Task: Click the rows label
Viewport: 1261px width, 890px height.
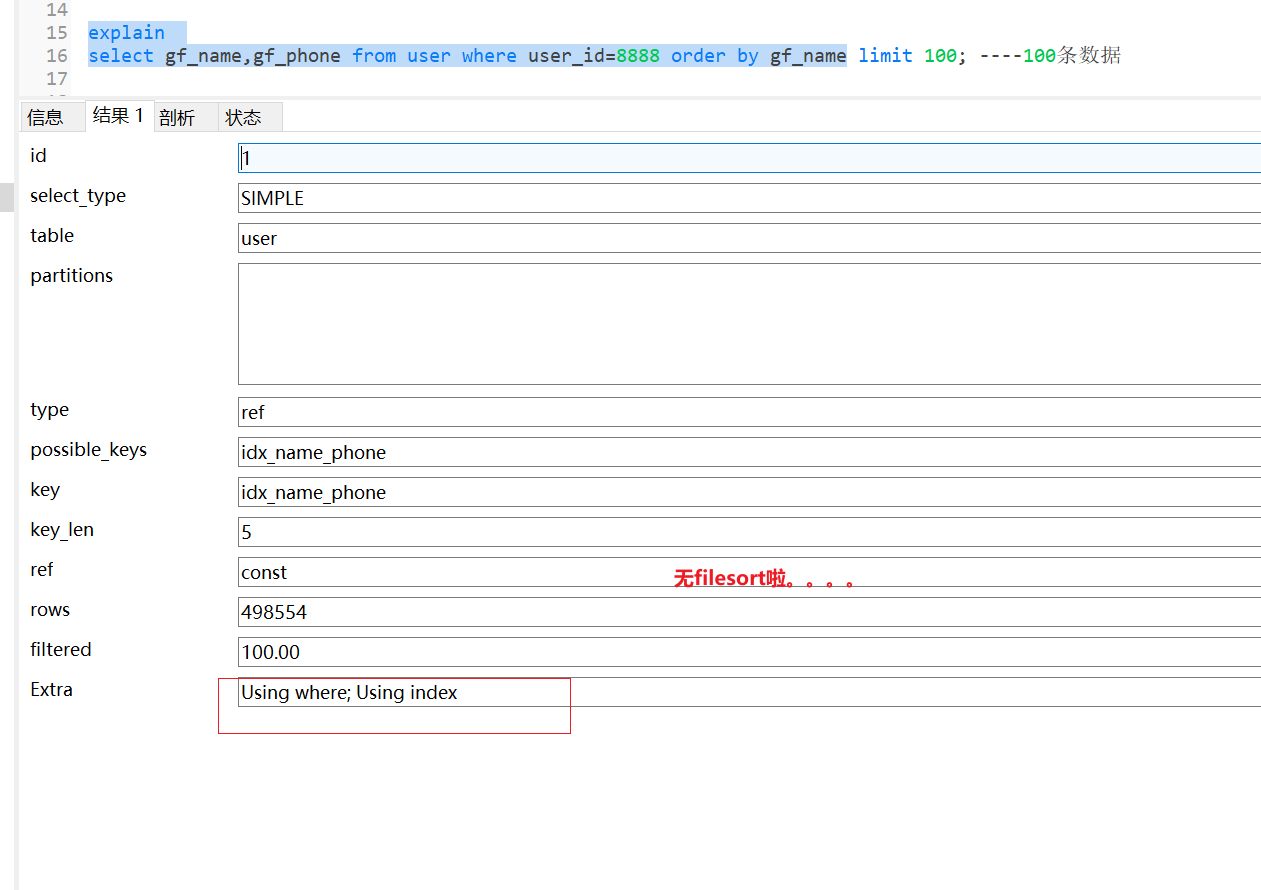Action: point(50,609)
